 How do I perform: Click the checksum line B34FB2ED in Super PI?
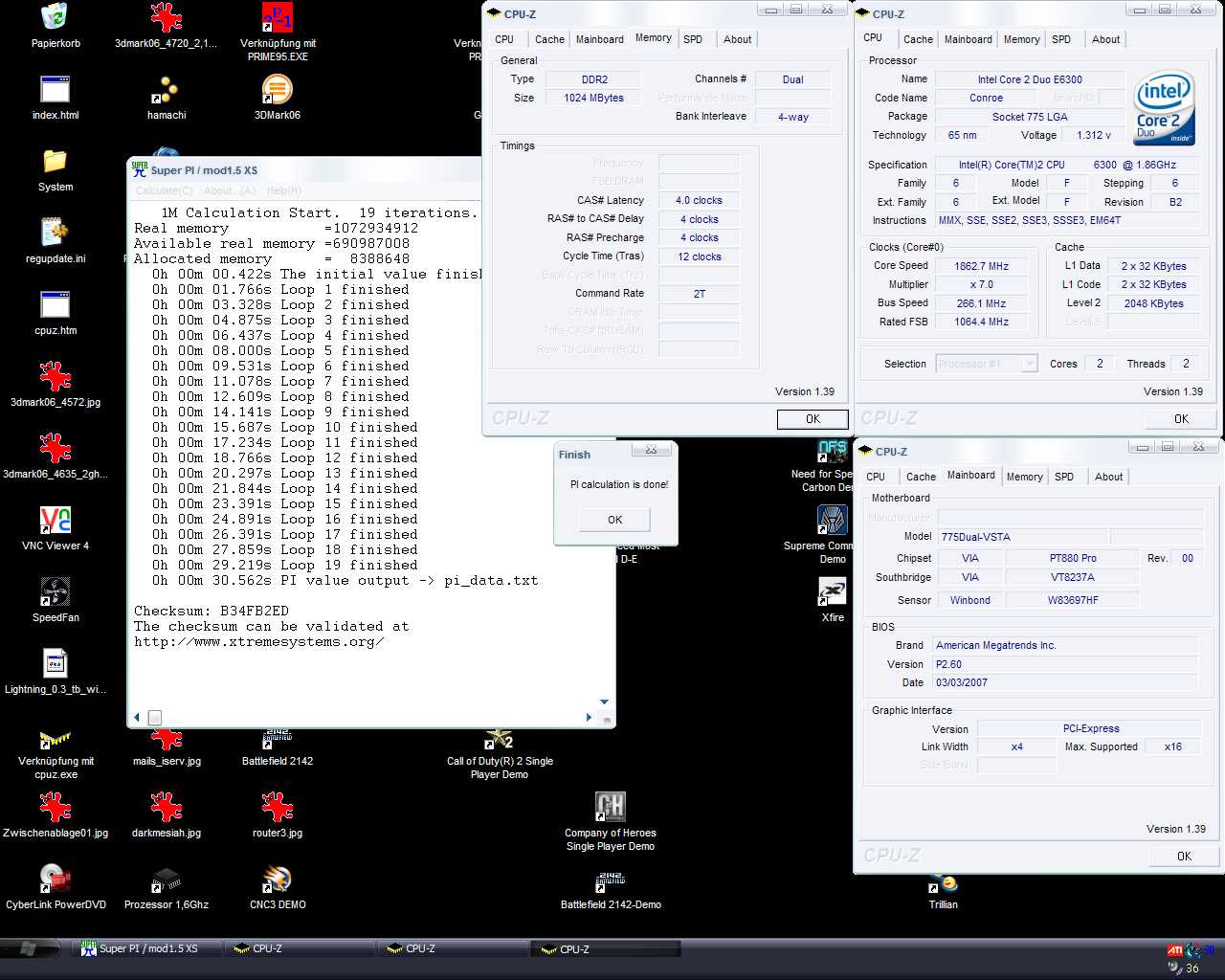212,611
